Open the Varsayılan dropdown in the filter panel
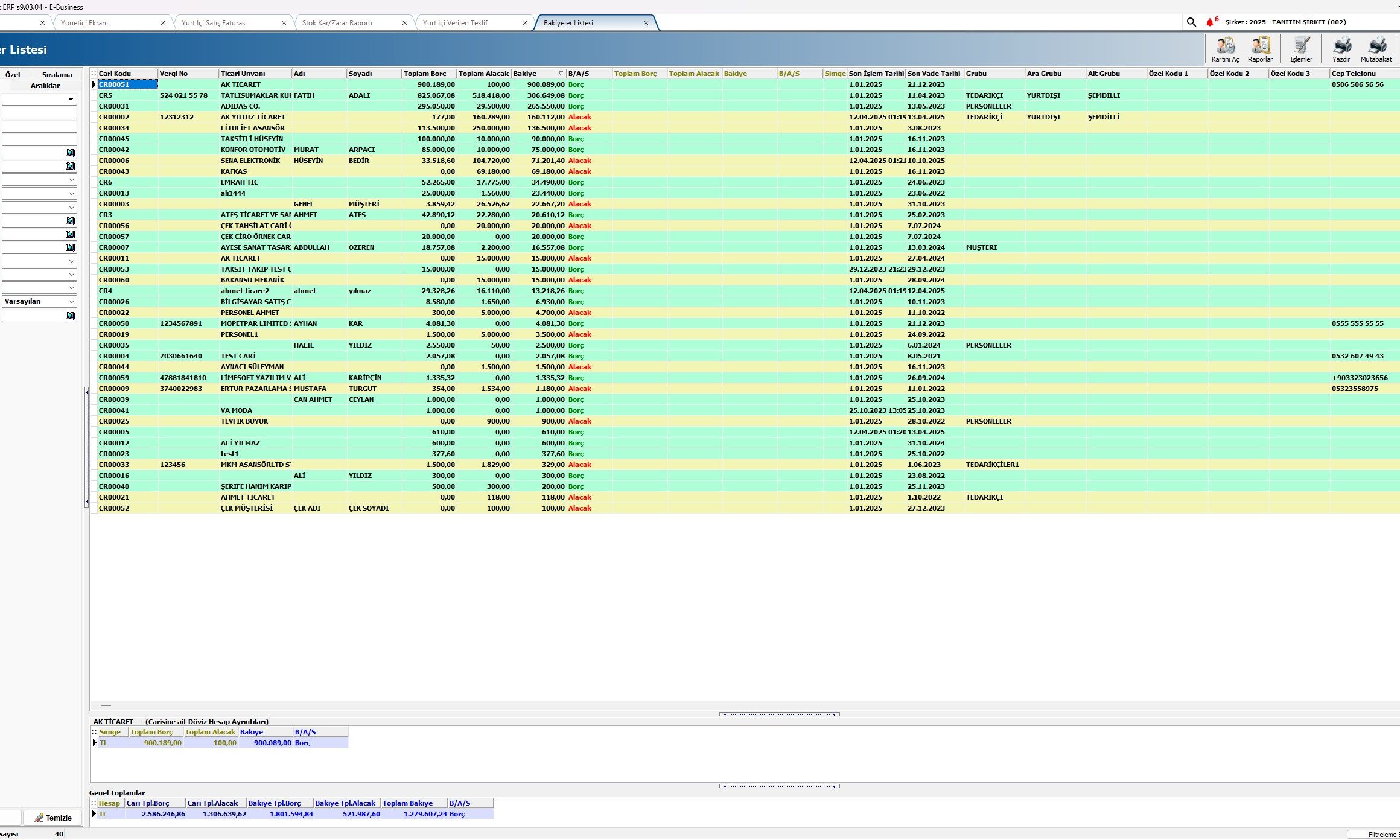 pyautogui.click(x=71, y=301)
